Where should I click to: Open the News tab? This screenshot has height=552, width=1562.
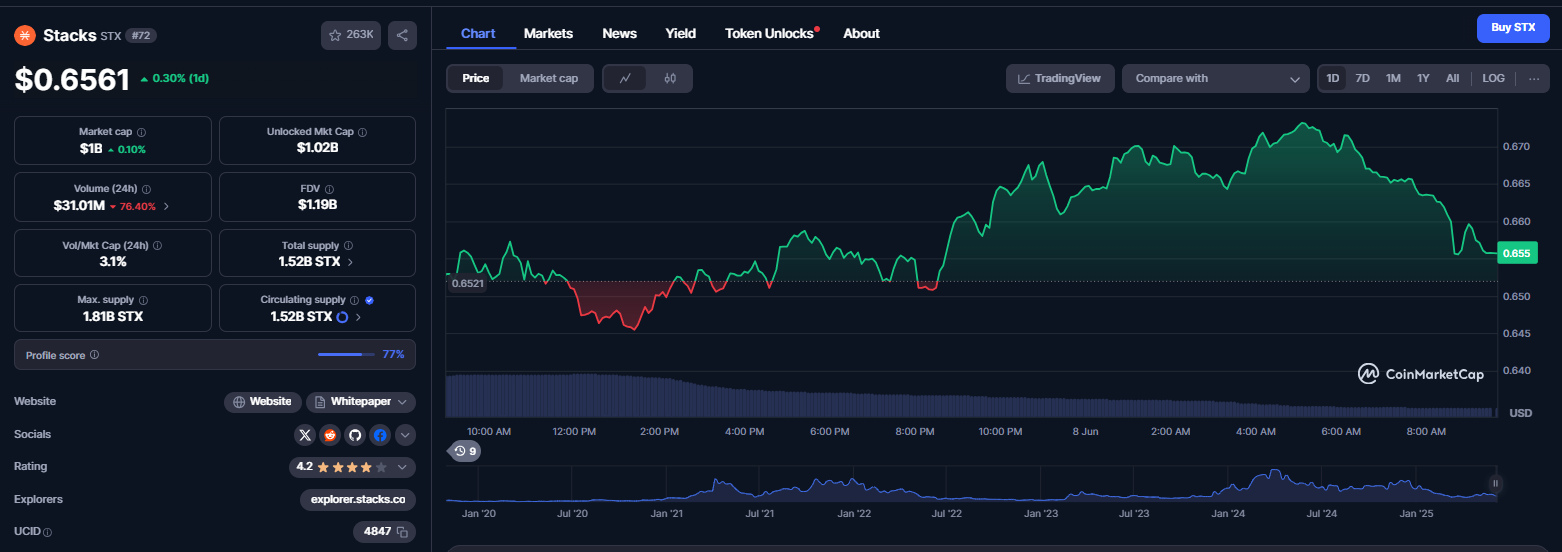click(x=620, y=33)
